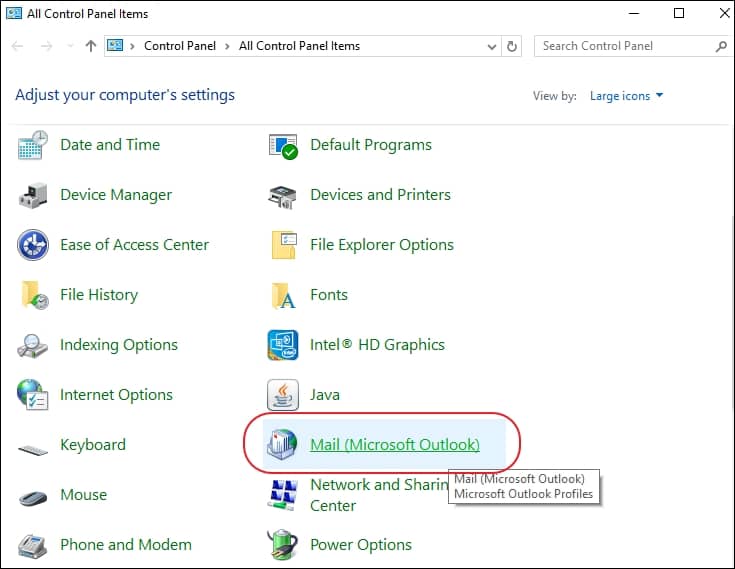Screen dimensions: 735x569
Task: Open the Power Options link
Action: coord(361,545)
